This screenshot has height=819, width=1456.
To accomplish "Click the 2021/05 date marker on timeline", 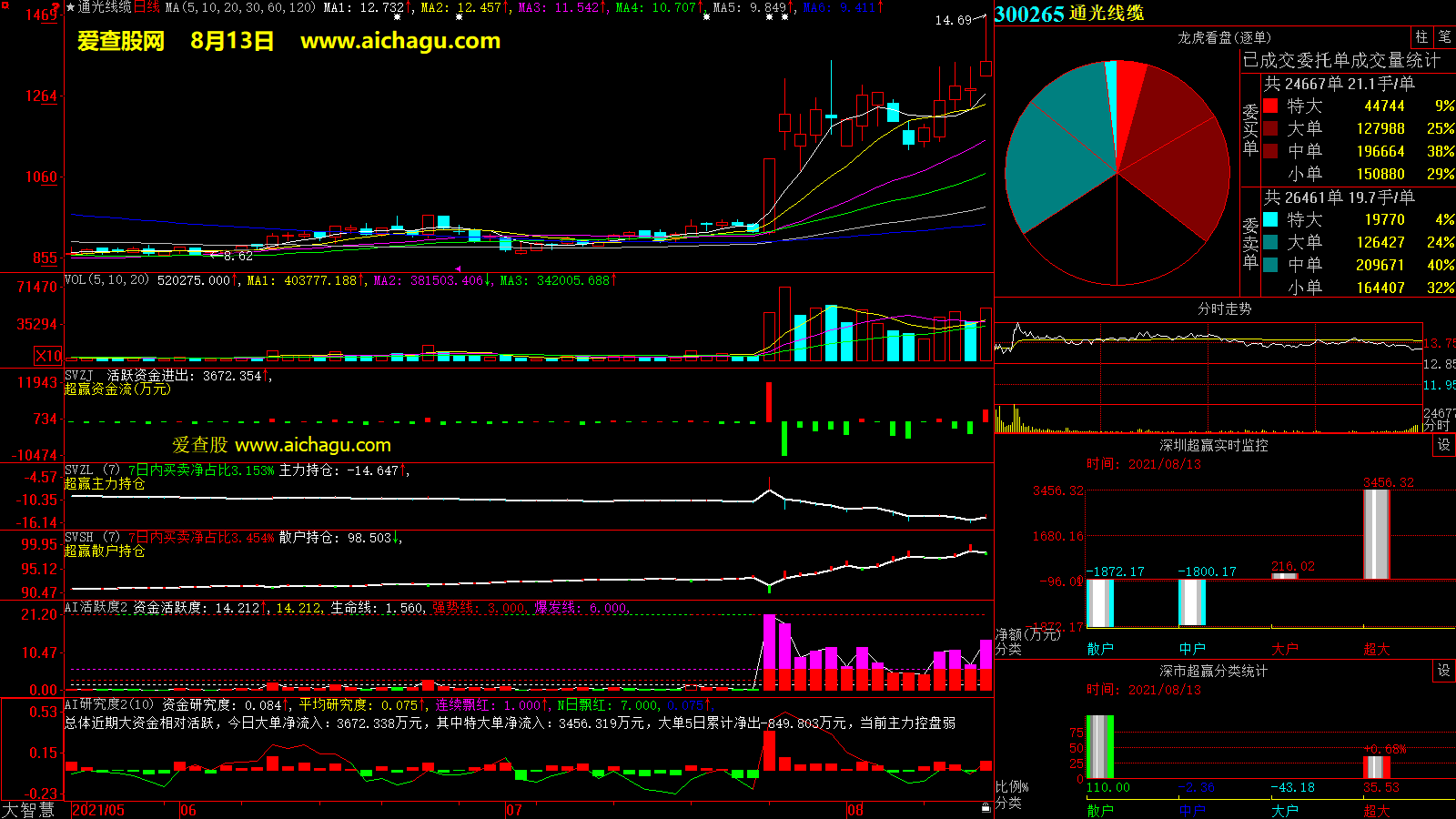I will pyautogui.click(x=98, y=810).
